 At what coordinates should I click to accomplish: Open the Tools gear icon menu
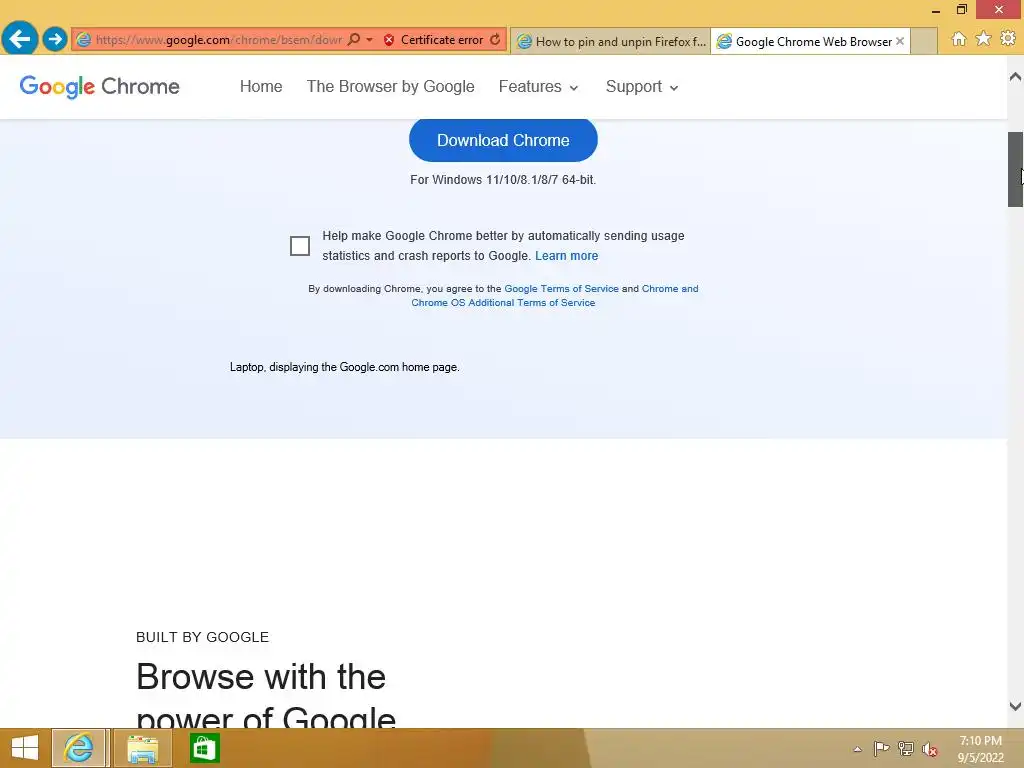click(1008, 39)
